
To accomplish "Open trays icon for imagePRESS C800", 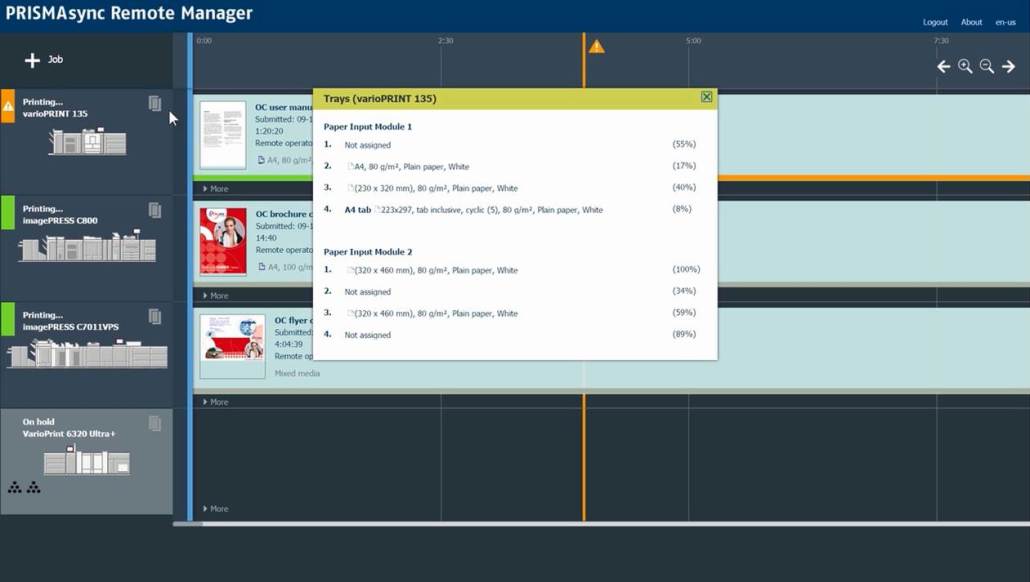I will click(x=154, y=210).
